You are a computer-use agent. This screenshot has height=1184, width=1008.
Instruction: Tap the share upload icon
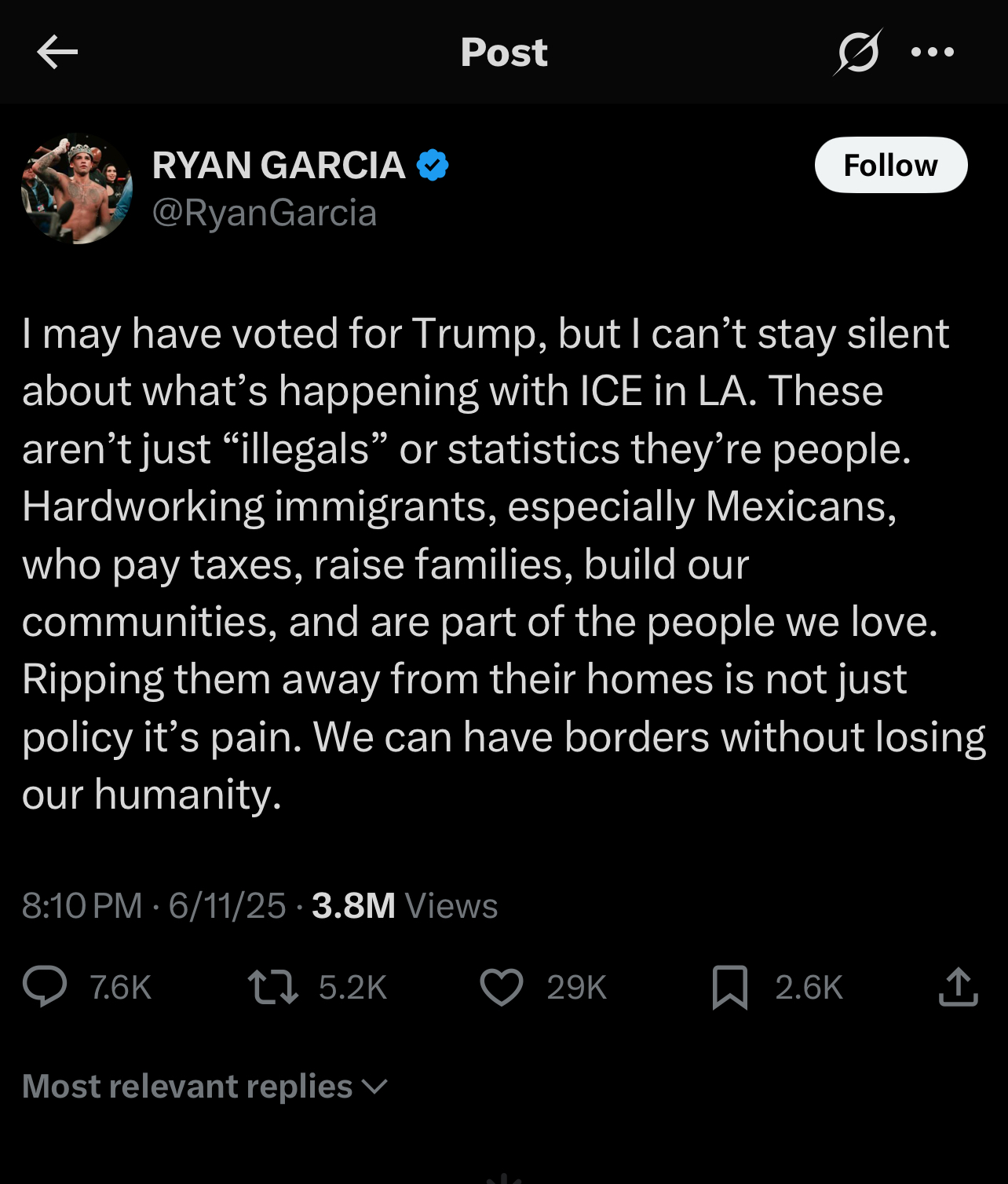958,987
